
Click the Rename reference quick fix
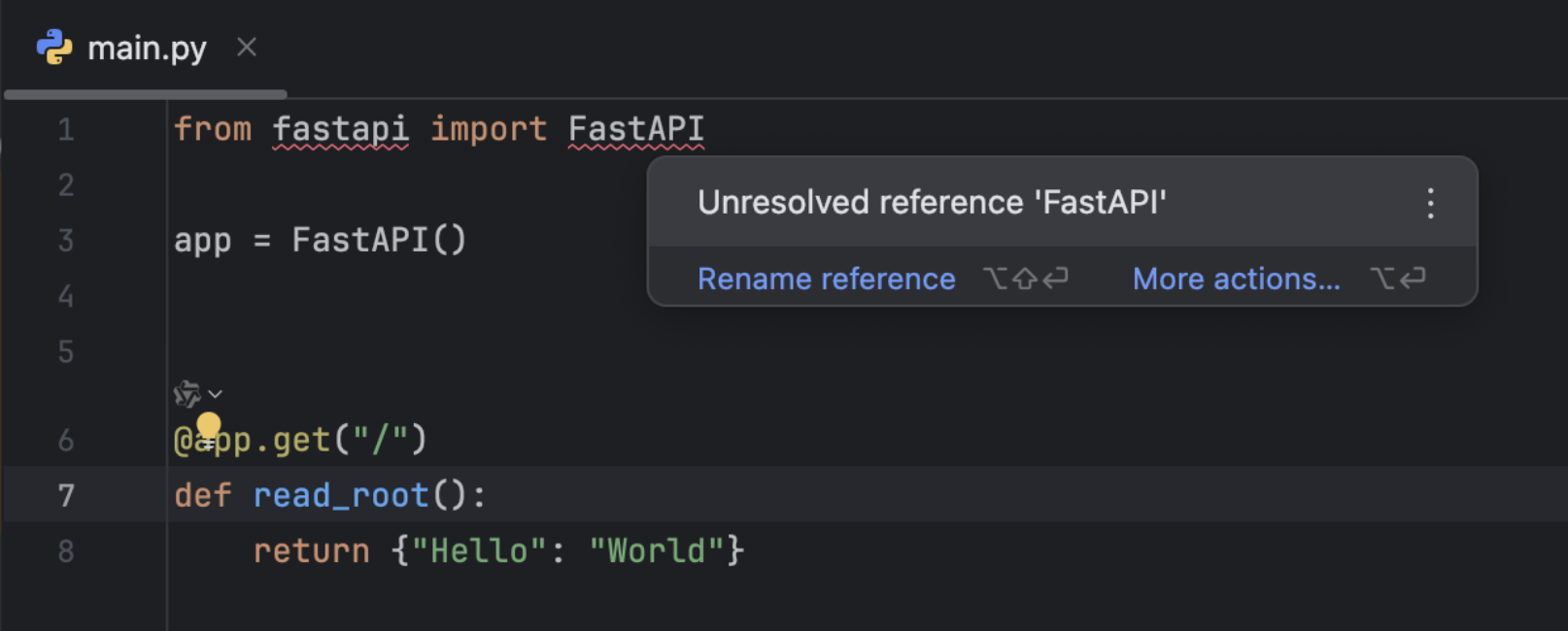[826, 279]
